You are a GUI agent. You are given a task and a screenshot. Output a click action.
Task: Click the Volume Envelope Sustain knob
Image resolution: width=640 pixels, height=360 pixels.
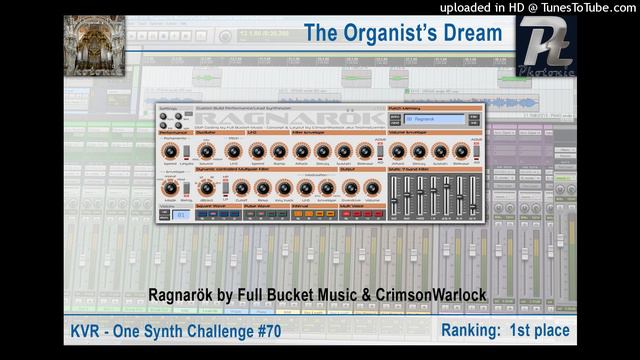pyautogui.click(x=440, y=151)
